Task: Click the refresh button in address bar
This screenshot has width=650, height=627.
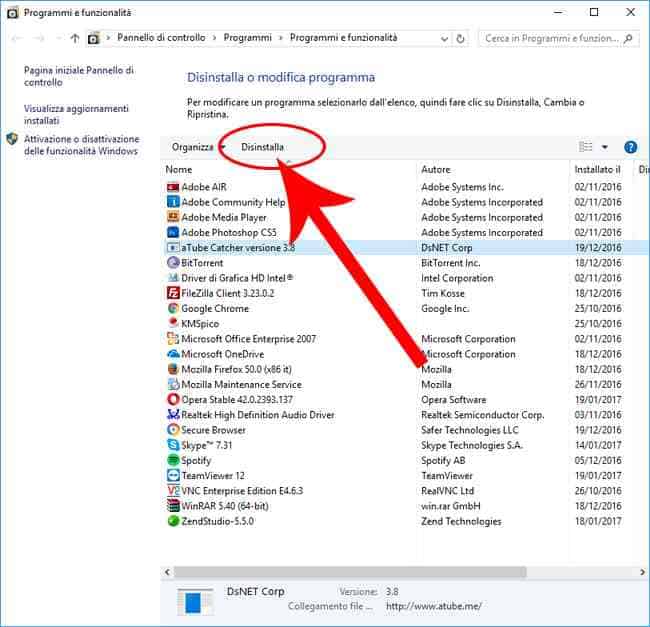Action: click(460, 39)
